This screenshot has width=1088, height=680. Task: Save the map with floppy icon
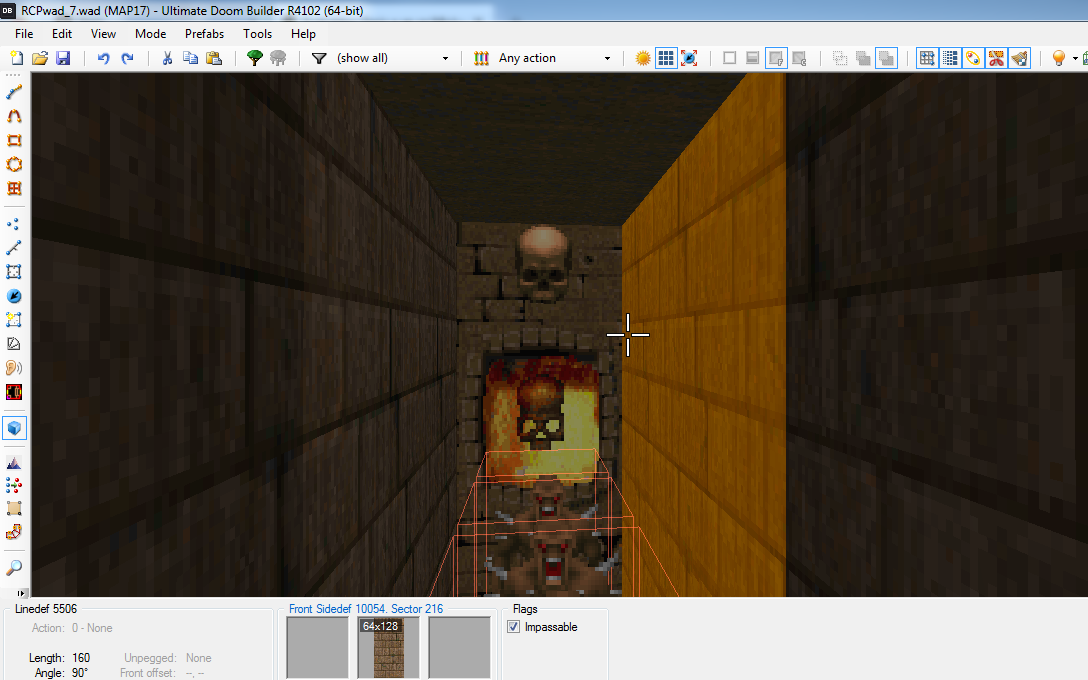point(63,58)
